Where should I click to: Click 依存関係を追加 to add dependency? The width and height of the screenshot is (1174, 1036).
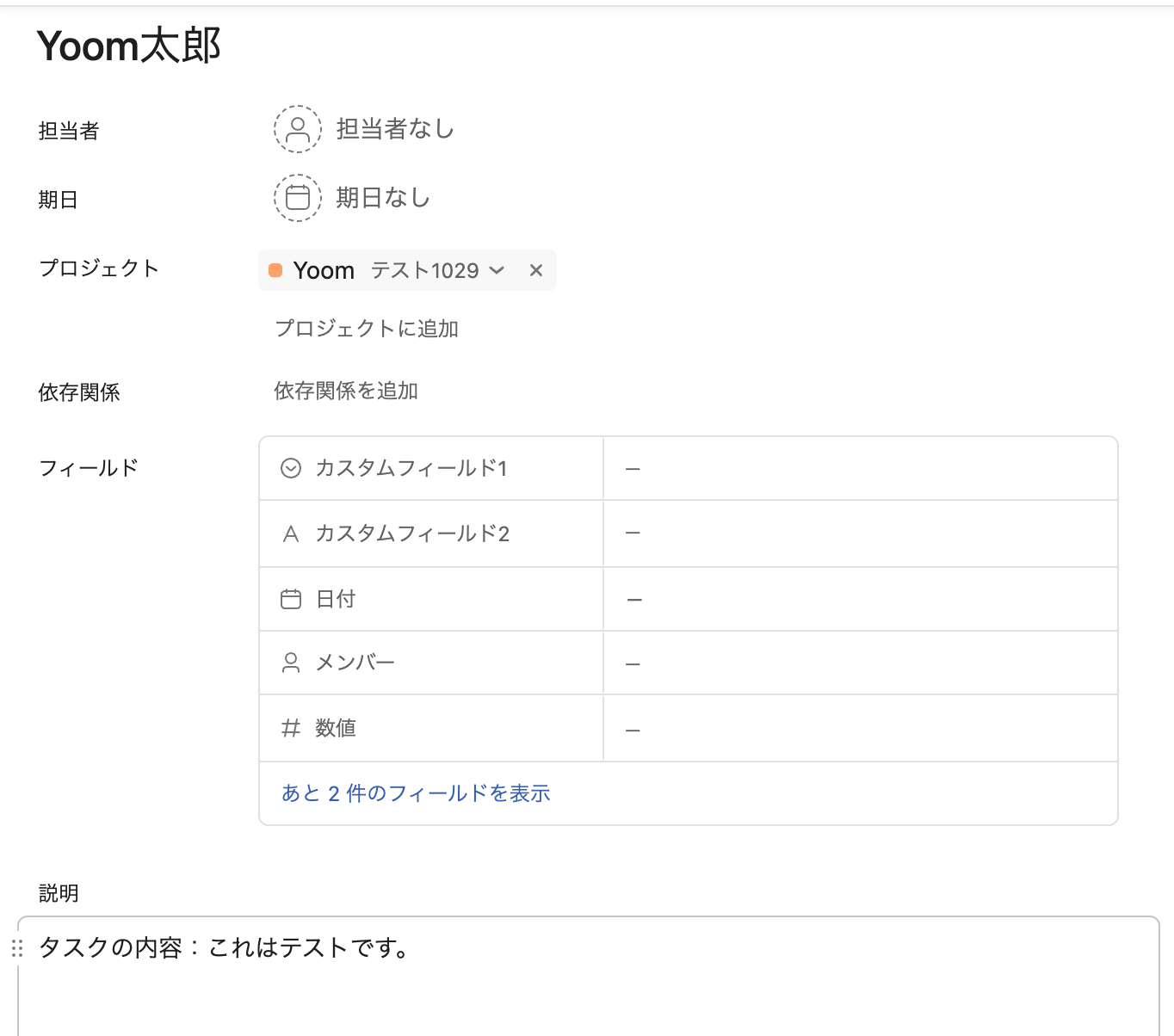pos(346,392)
